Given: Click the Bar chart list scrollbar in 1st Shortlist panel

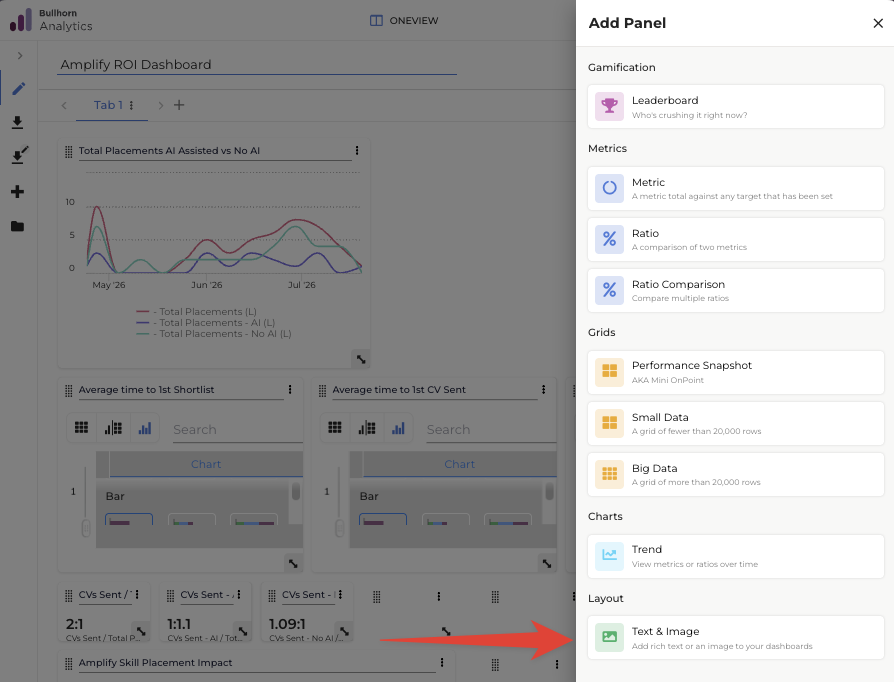Looking at the screenshot, I should pos(295,492).
